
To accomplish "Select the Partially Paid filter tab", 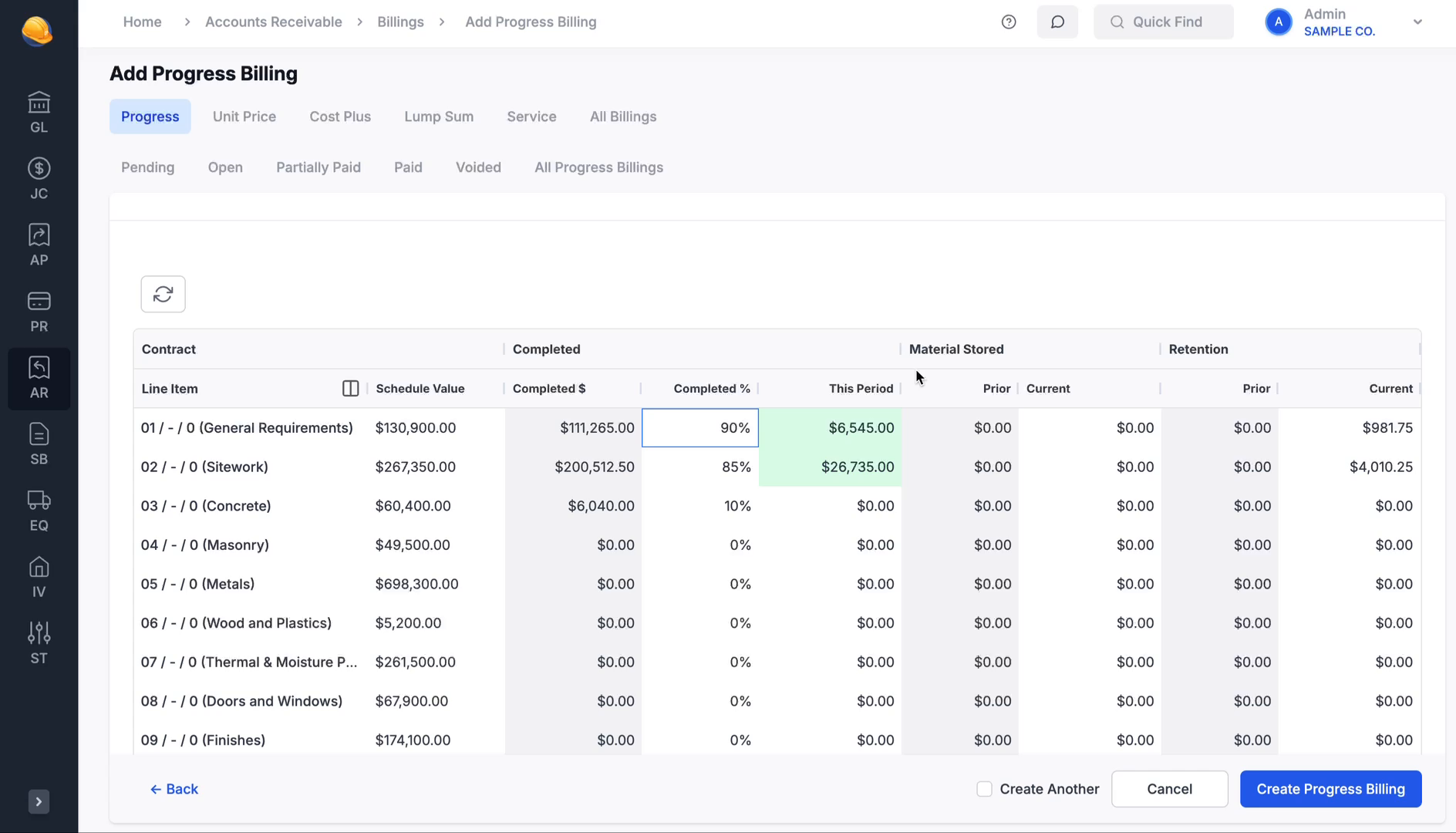I will pos(318,167).
